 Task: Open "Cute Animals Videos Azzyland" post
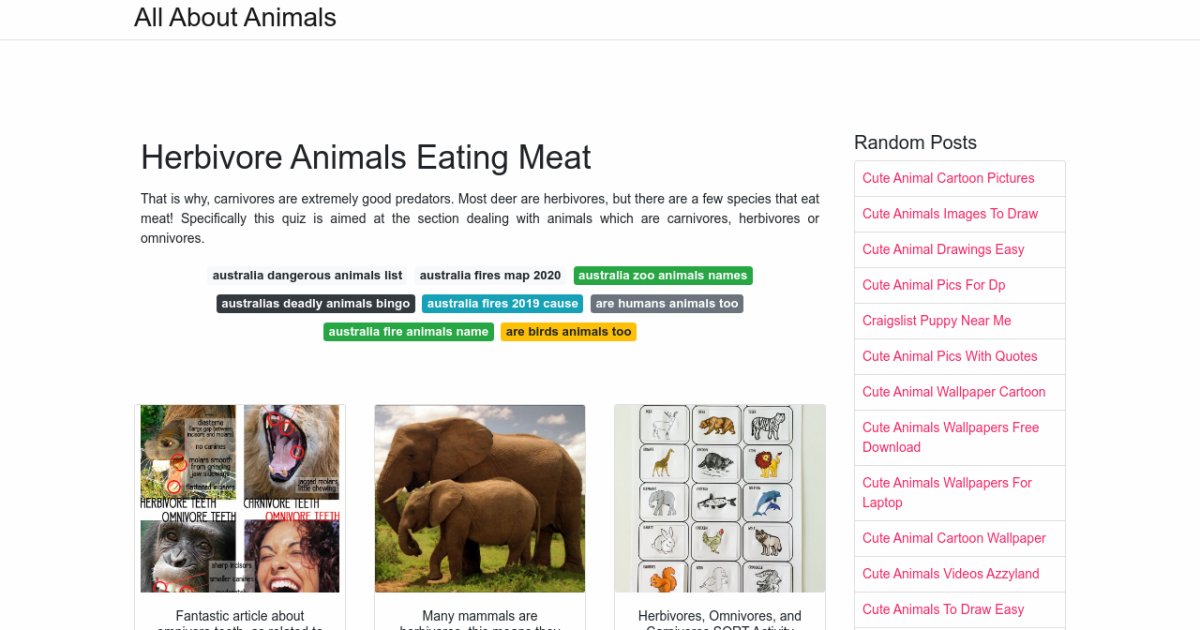(951, 574)
